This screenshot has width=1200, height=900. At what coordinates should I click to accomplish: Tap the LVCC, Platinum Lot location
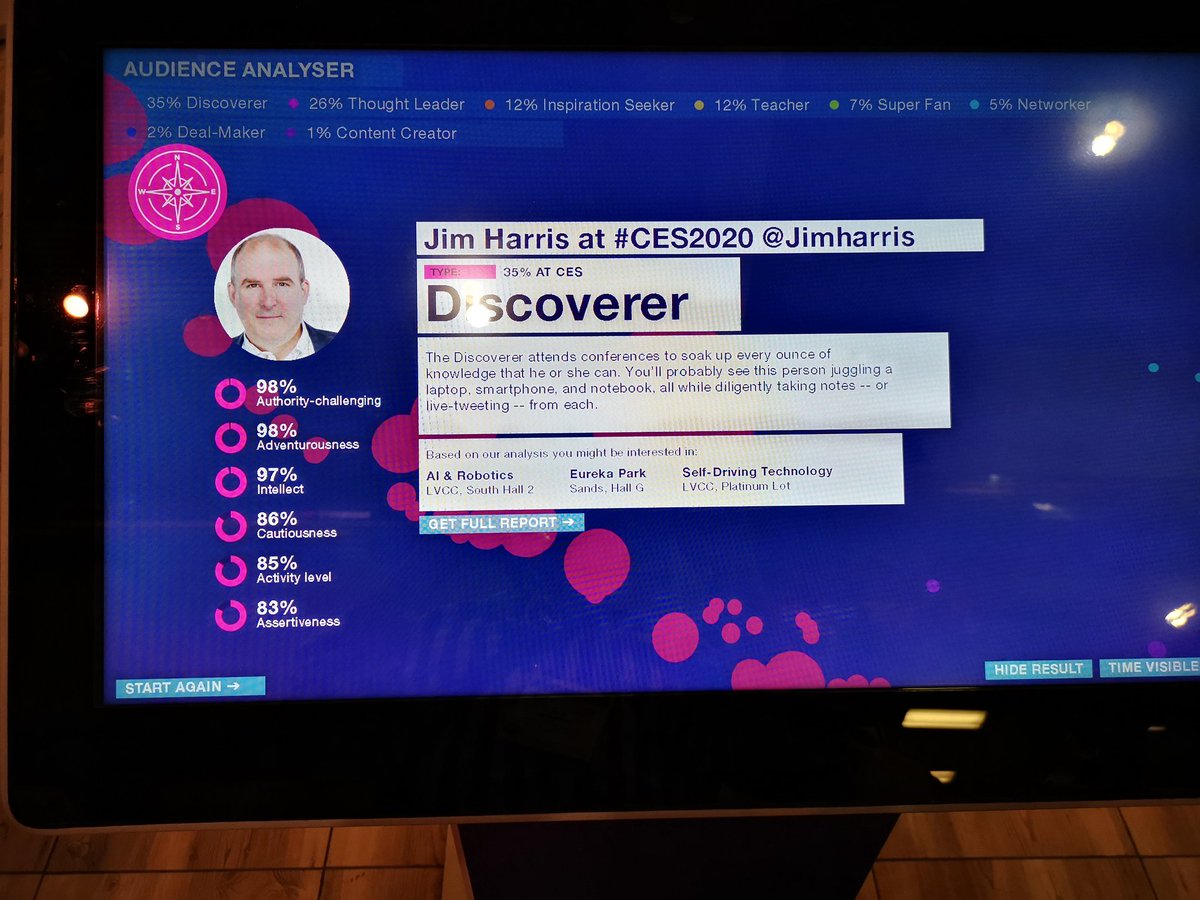pos(736,486)
